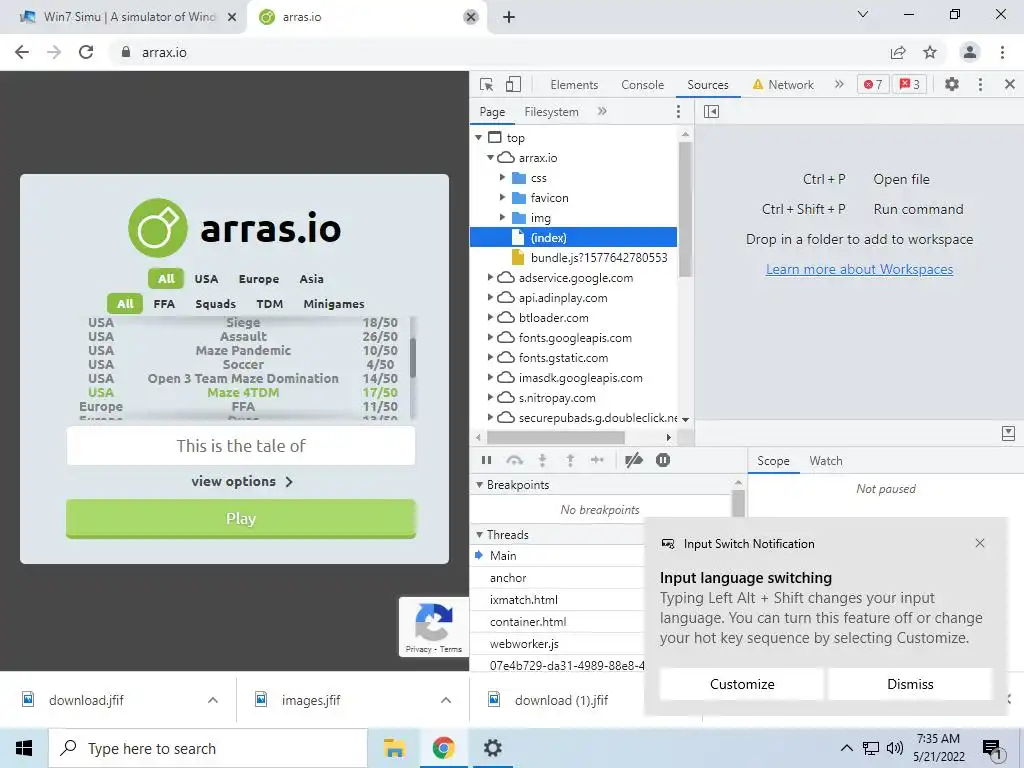Close the DevTools panel
This screenshot has width=1024, height=768.
pos(1009,84)
